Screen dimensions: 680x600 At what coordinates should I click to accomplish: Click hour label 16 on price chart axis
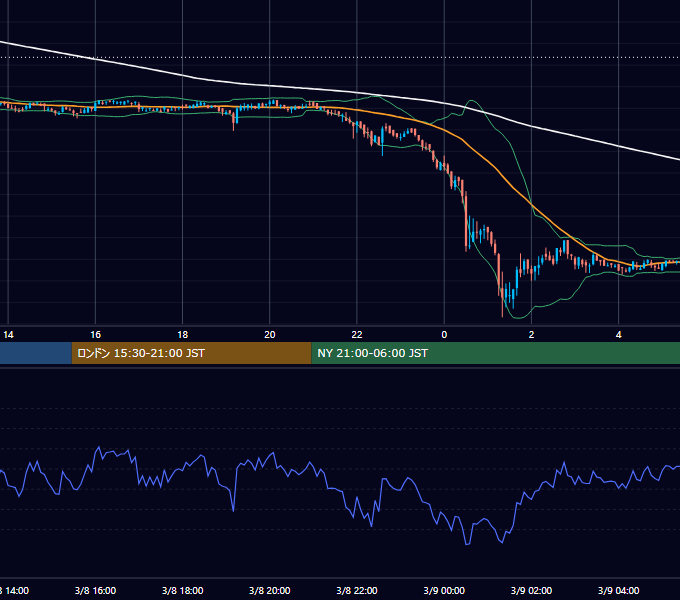click(95, 335)
